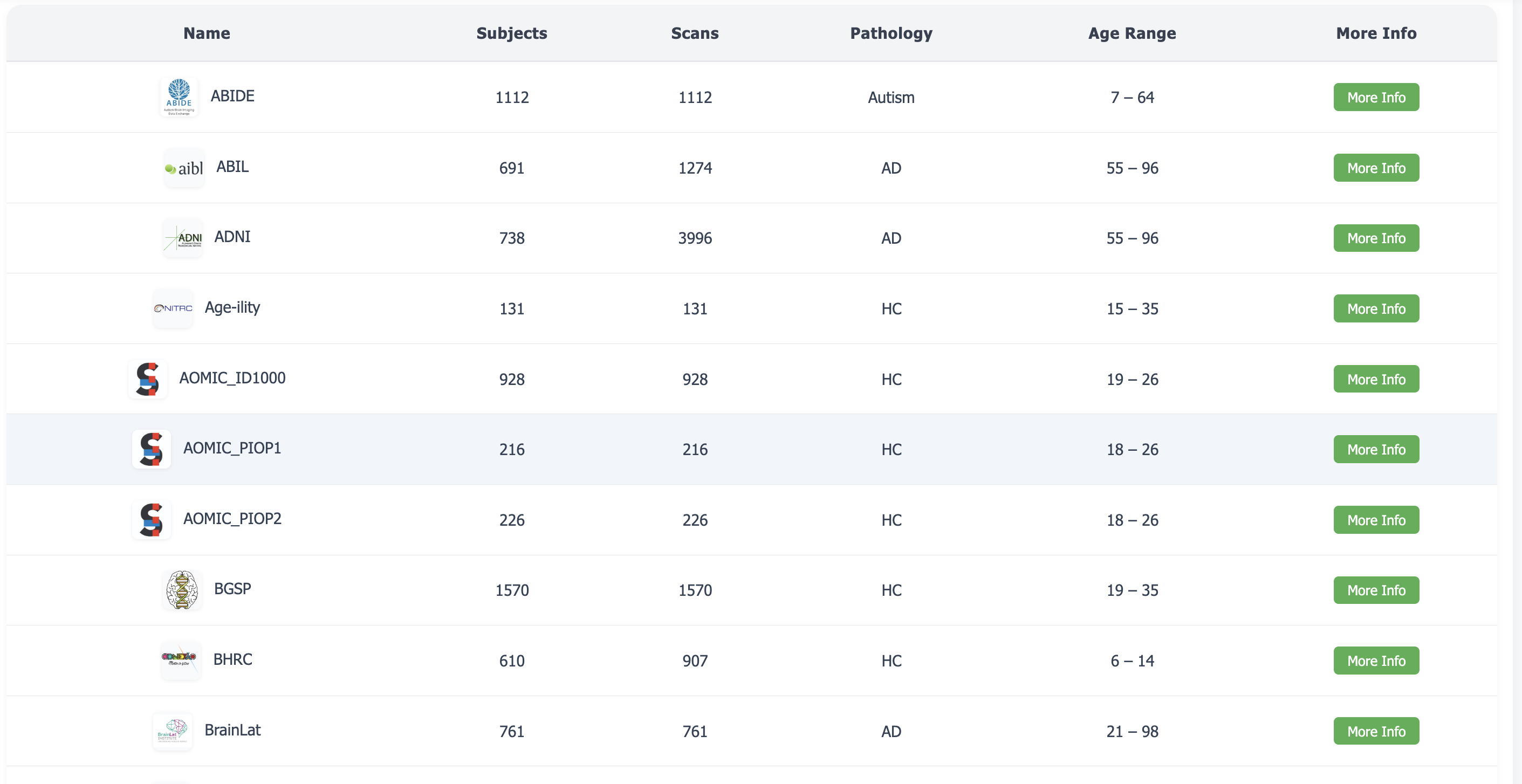Image resolution: width=1522 pixels, height=784 pixels.
Task: Sort by the Scans column header
Action: coord(695,33)
